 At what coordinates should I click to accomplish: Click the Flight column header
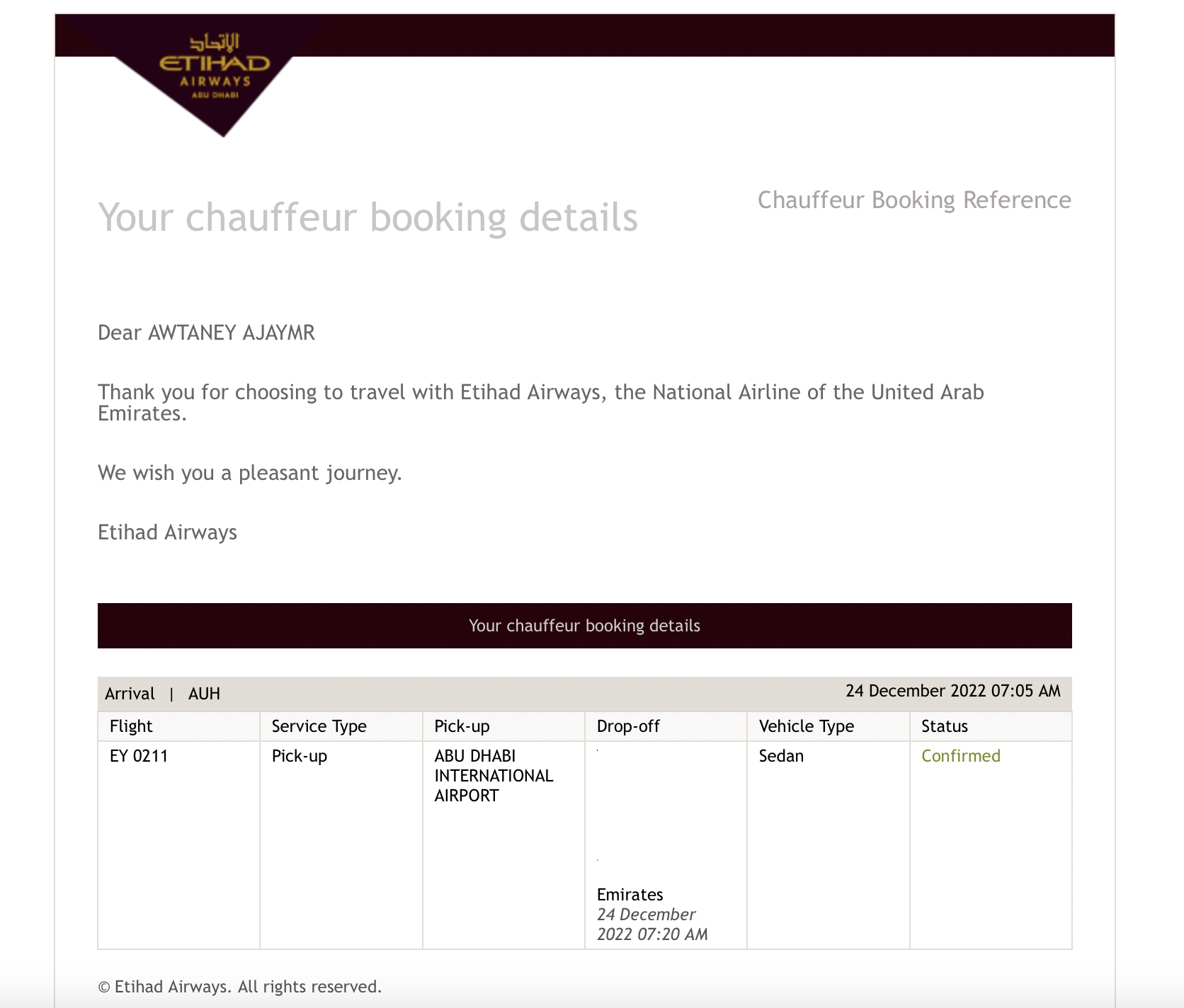131,726
